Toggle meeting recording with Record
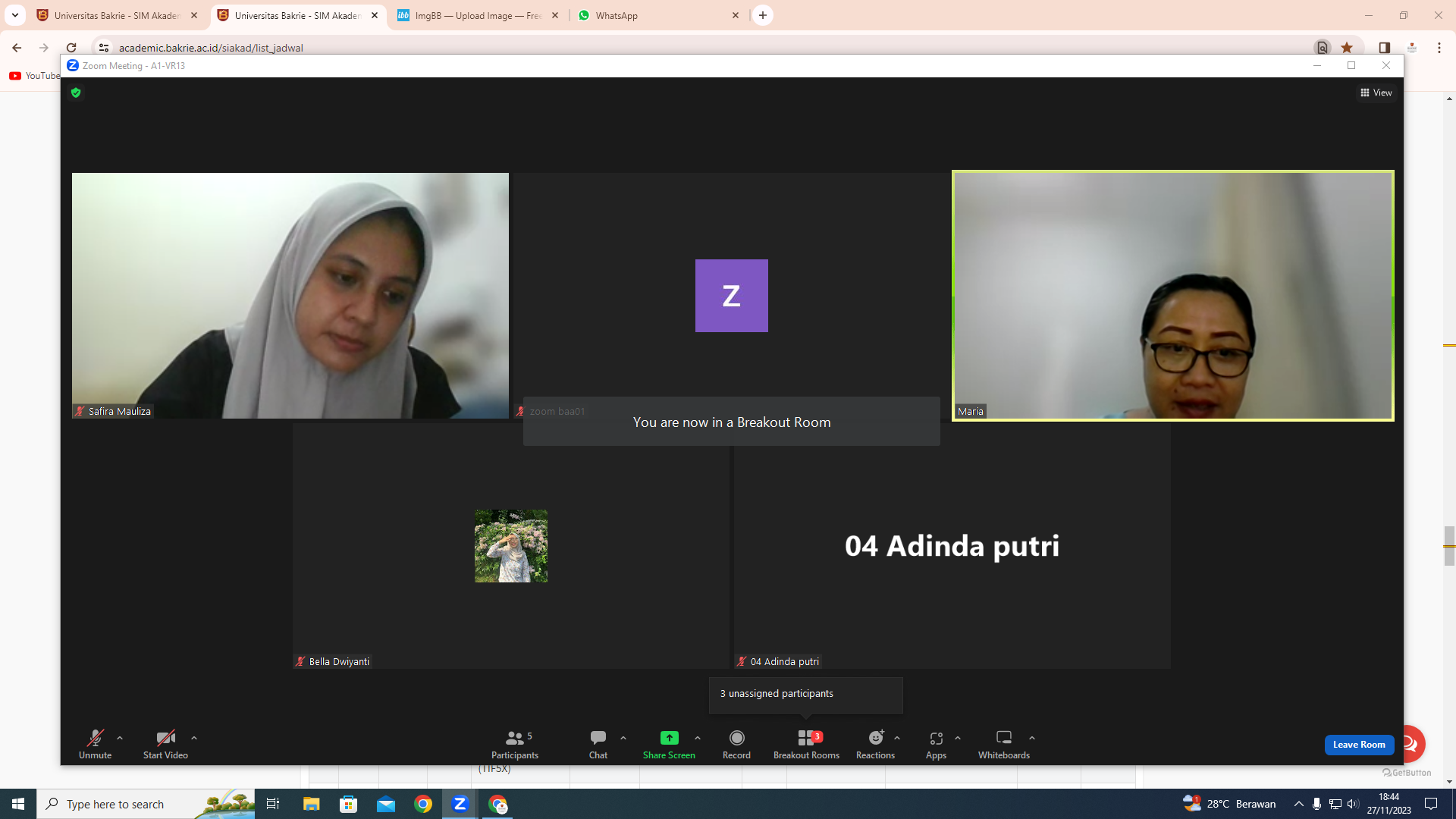The width and height of the screenshot is (1456, 819). point(736,745)
